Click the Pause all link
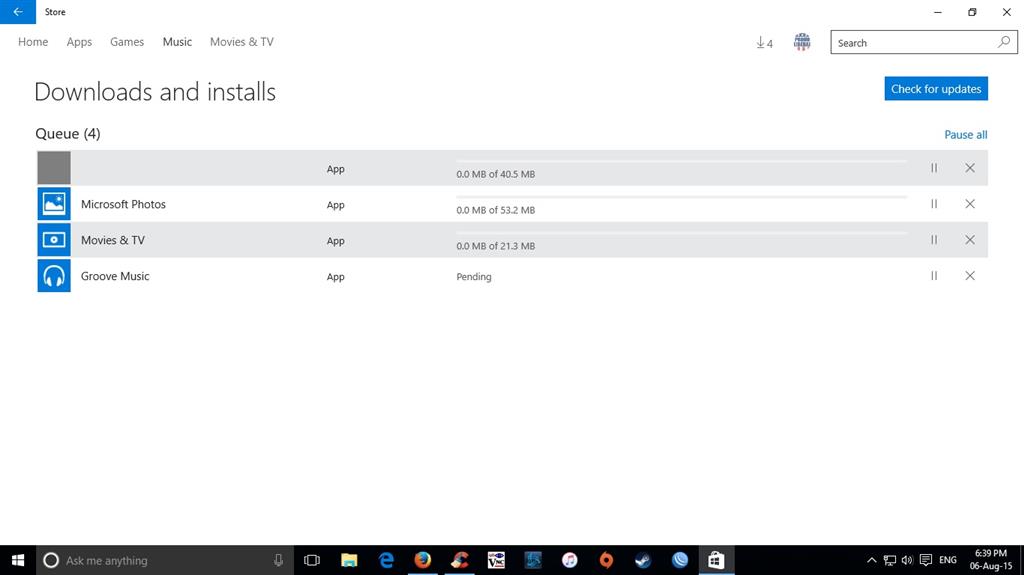 pos(965,135)
